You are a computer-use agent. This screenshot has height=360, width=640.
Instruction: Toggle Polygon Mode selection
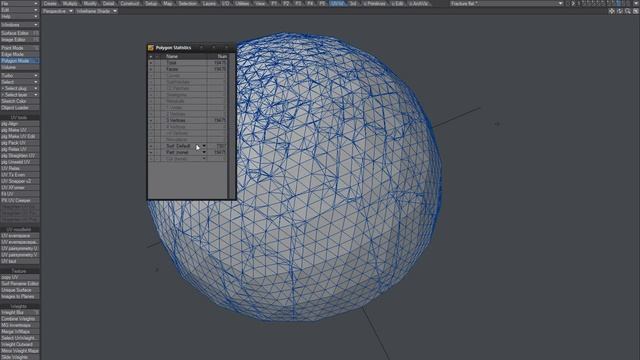(20, 61)
